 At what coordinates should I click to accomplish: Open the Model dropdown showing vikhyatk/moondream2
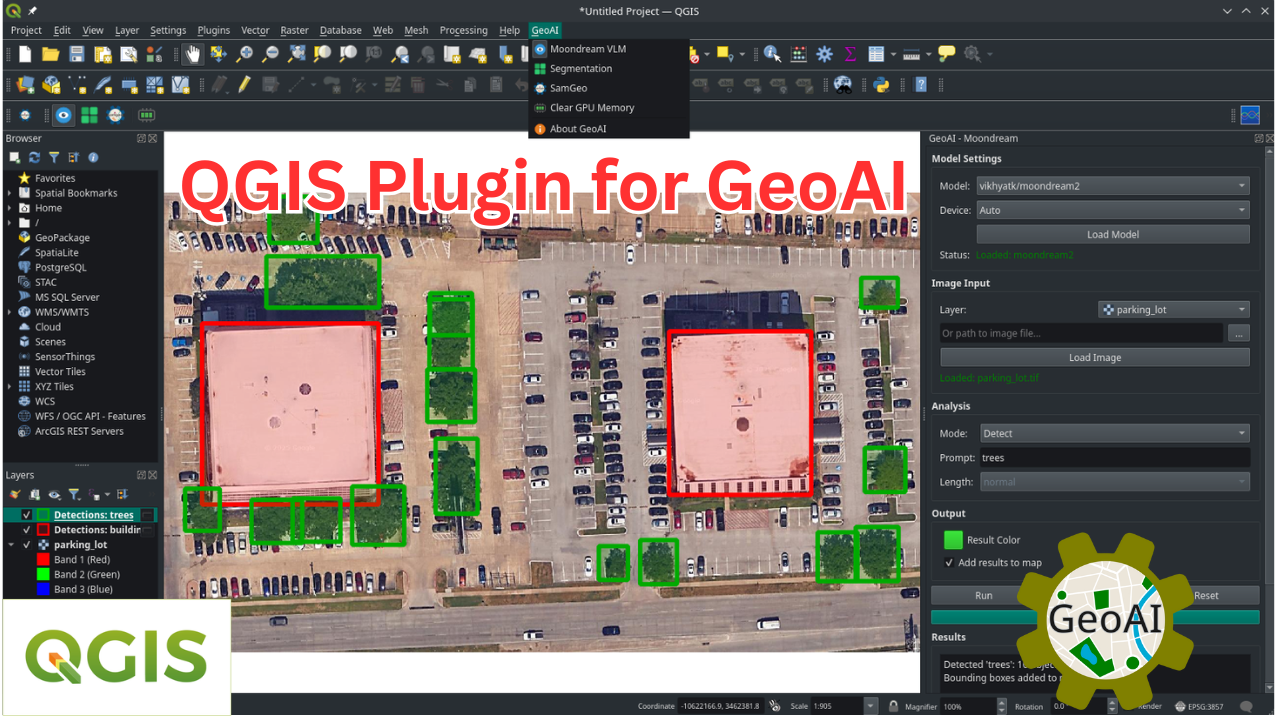[x=1113, y=185]
